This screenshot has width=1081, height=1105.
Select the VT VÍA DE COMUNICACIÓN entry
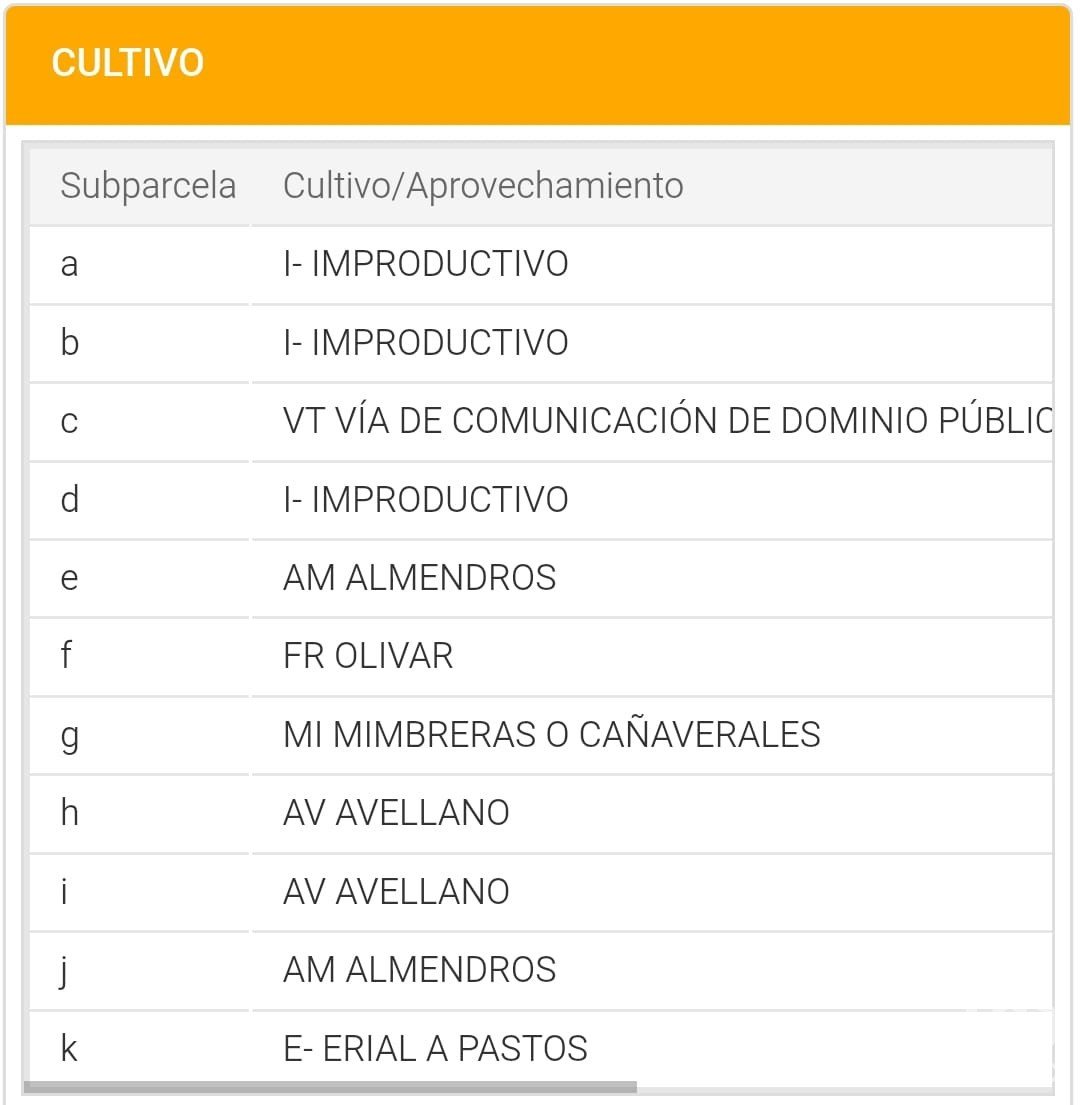(666, 421)
